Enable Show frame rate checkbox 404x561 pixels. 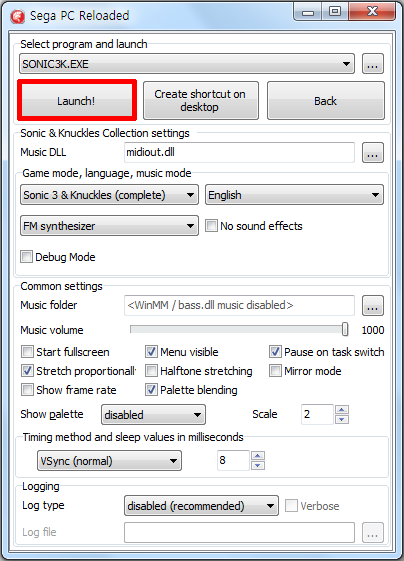click(27, 390)
